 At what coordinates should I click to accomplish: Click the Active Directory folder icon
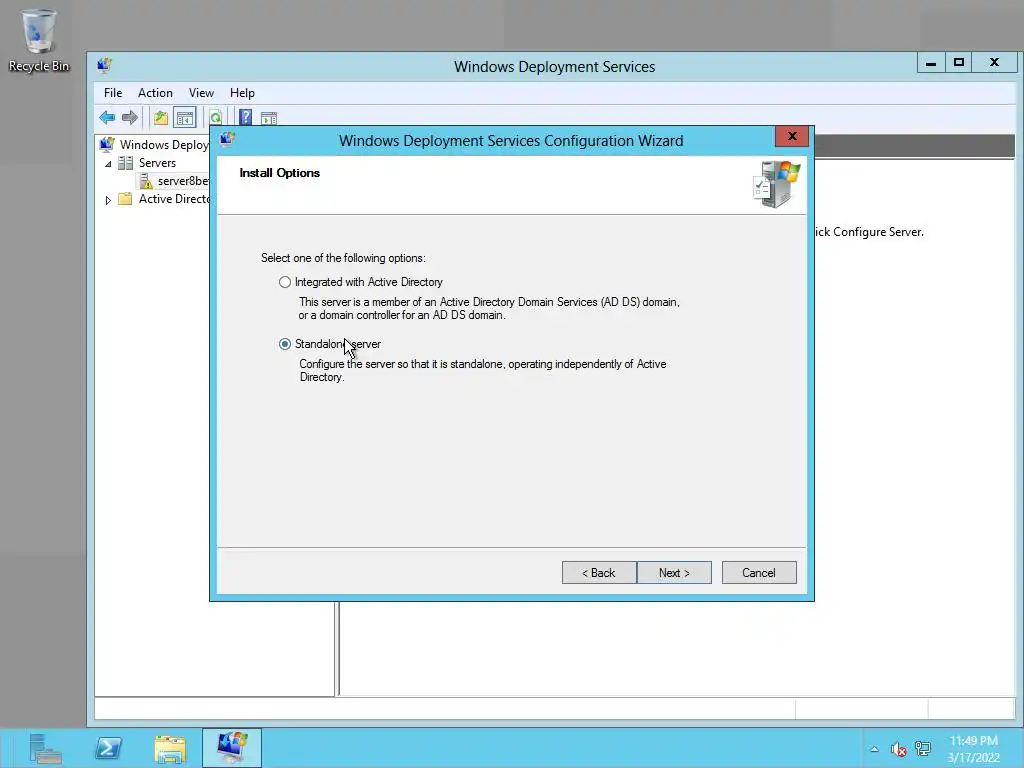point(125,199)
